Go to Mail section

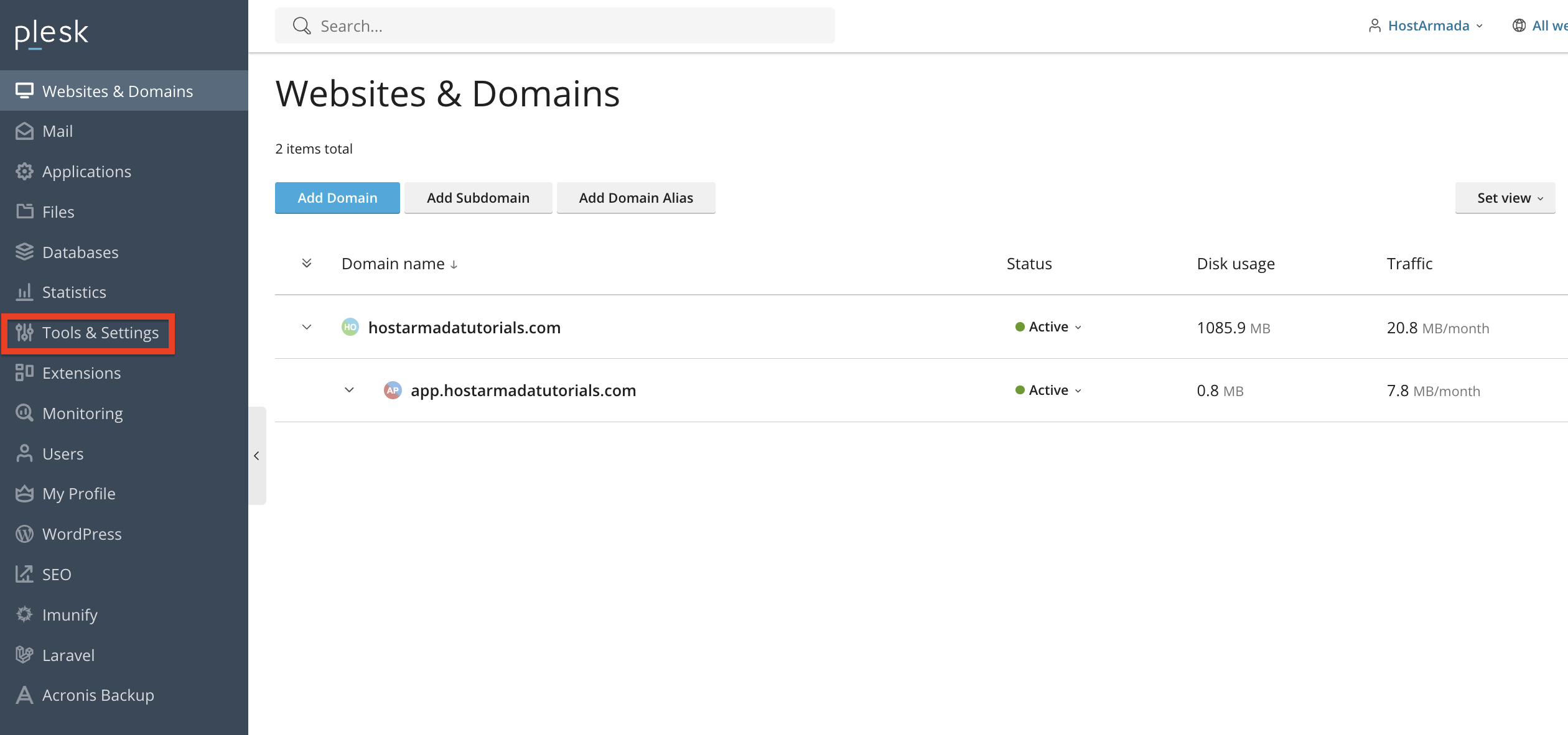pyautogui.click(x=124, y=131)
